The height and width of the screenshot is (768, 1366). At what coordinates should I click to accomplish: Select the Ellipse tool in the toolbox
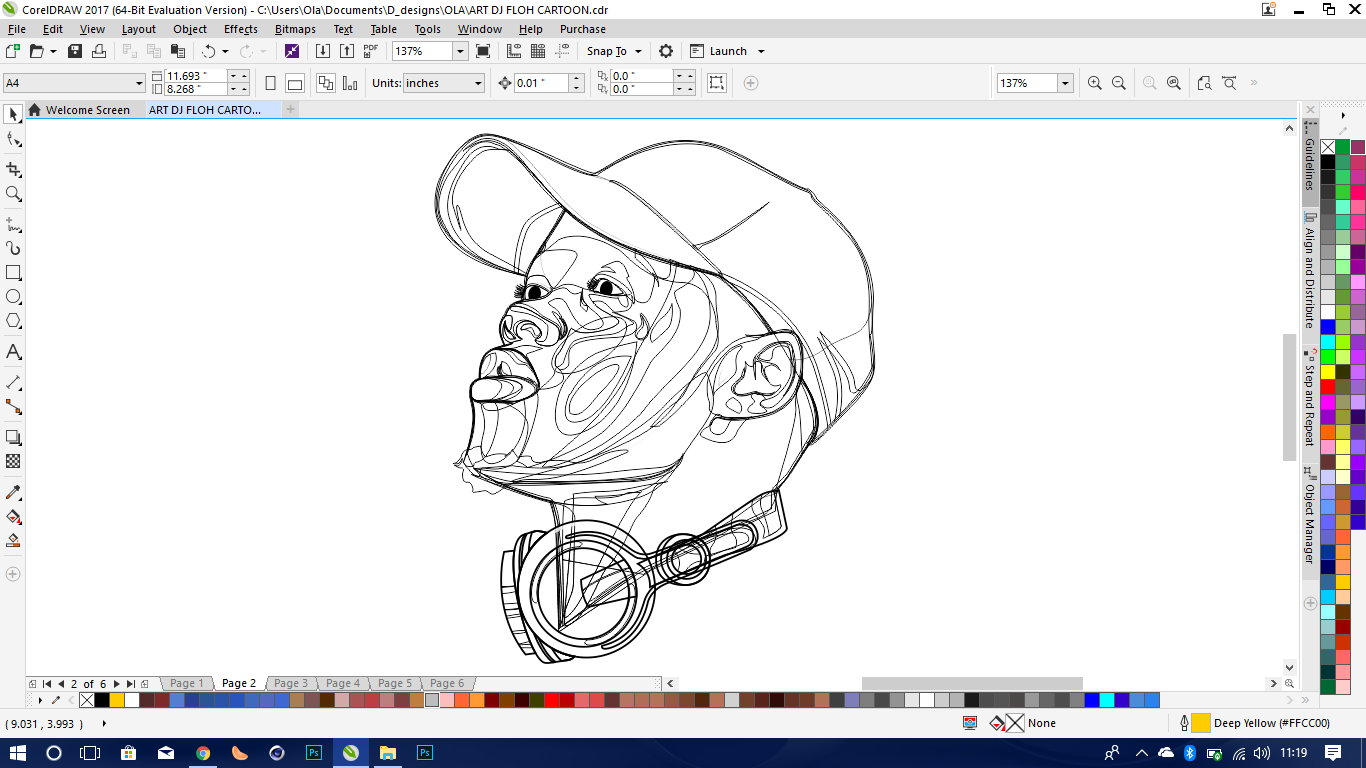tap(13, 297)
